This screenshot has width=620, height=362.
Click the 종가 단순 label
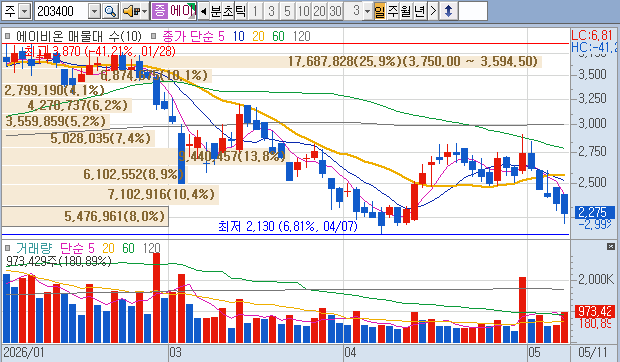point(187,36)
